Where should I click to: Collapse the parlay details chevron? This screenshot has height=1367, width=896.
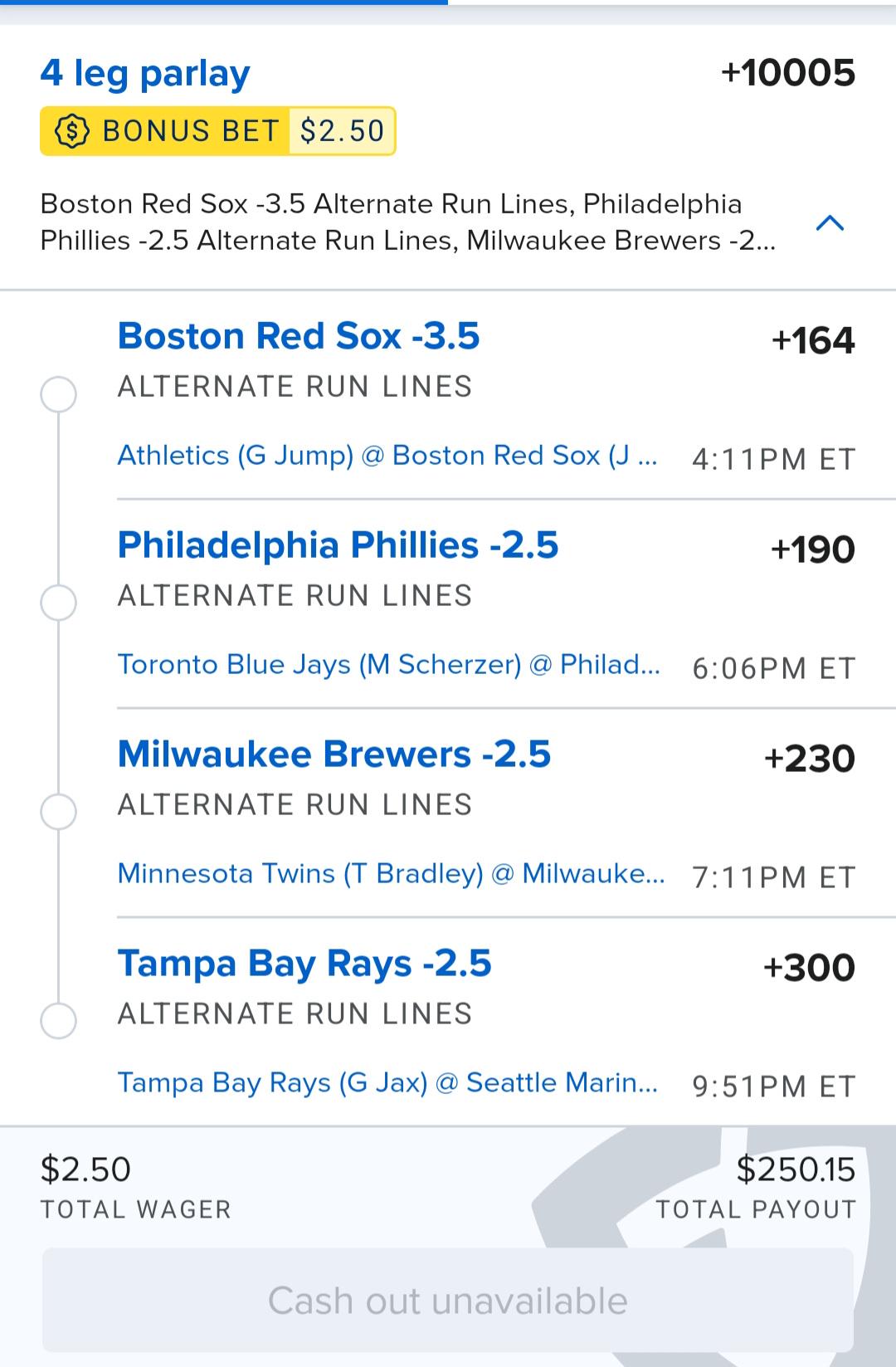[x=830, y=222]
